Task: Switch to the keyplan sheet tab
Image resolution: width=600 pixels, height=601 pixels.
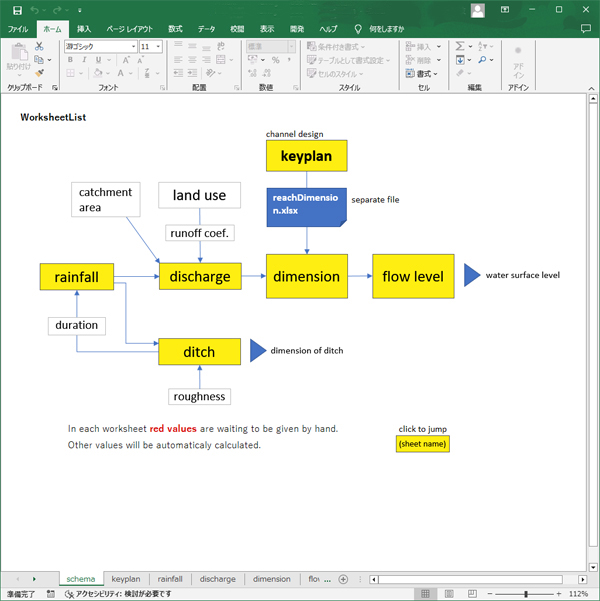Action: click(x=126, y=579)
